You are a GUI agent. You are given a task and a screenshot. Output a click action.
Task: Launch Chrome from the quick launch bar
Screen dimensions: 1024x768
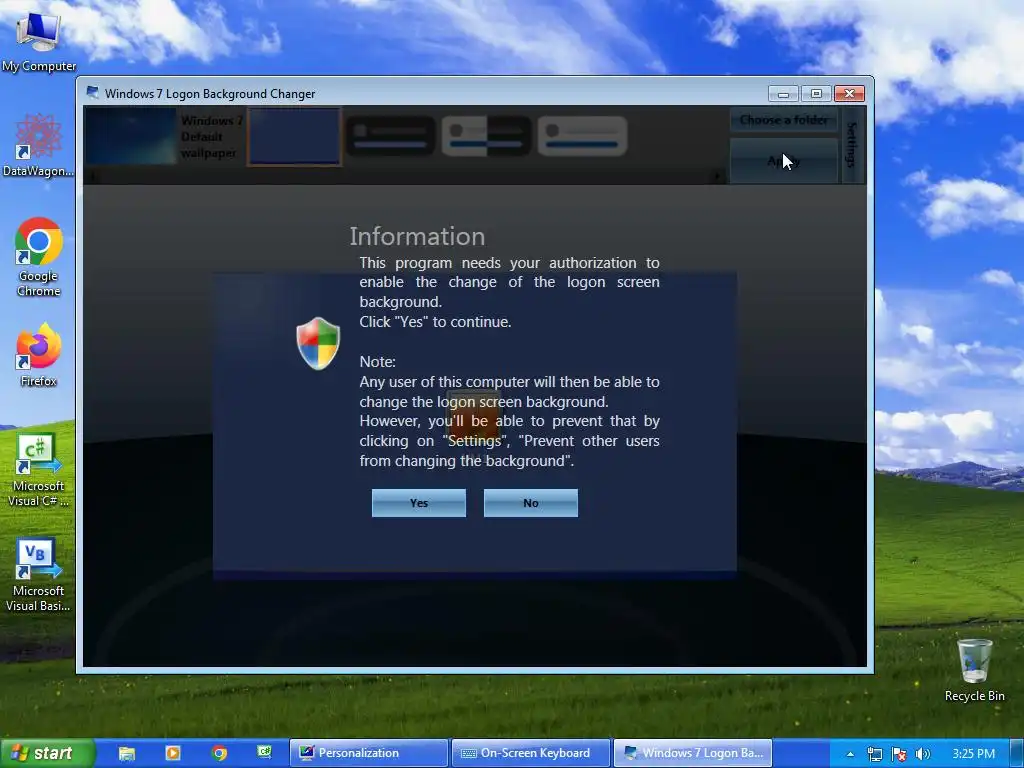[x=219, y=753]
